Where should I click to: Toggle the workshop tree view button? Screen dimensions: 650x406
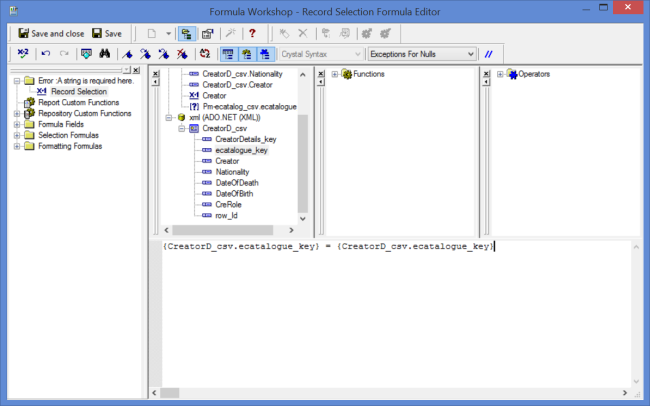point(187,33)
